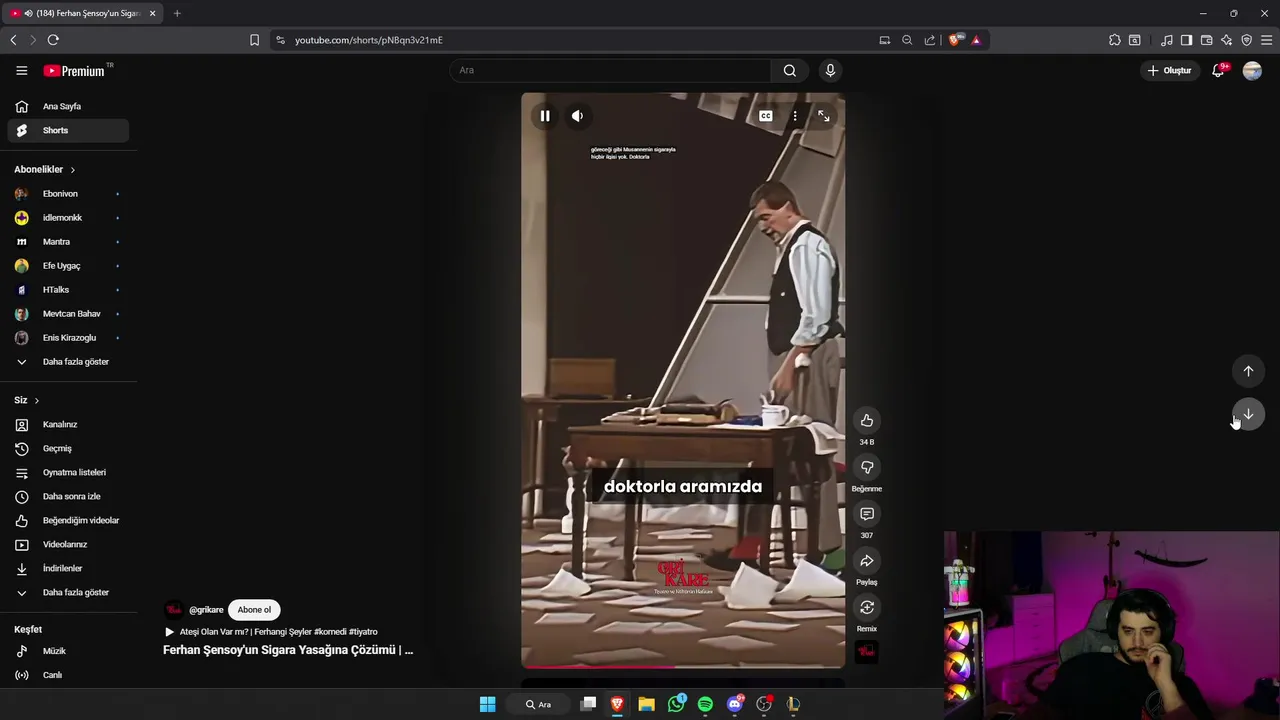This screenshot has height=720, width=1280.
Task: Open the HTalks subscription channel
Action: [x=68, y=290]
